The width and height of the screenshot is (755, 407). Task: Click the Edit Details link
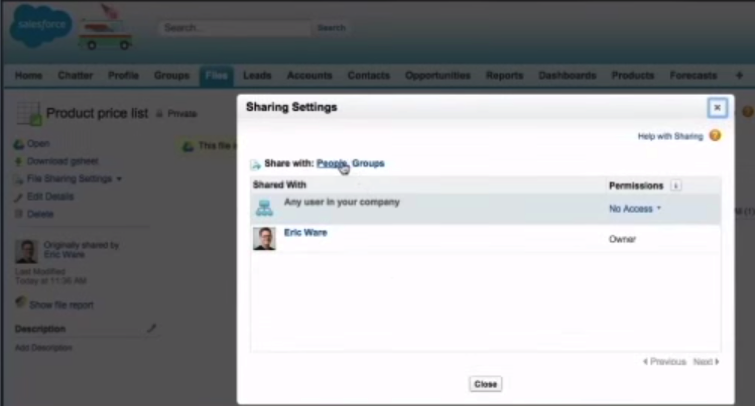(x=50, y=197)
